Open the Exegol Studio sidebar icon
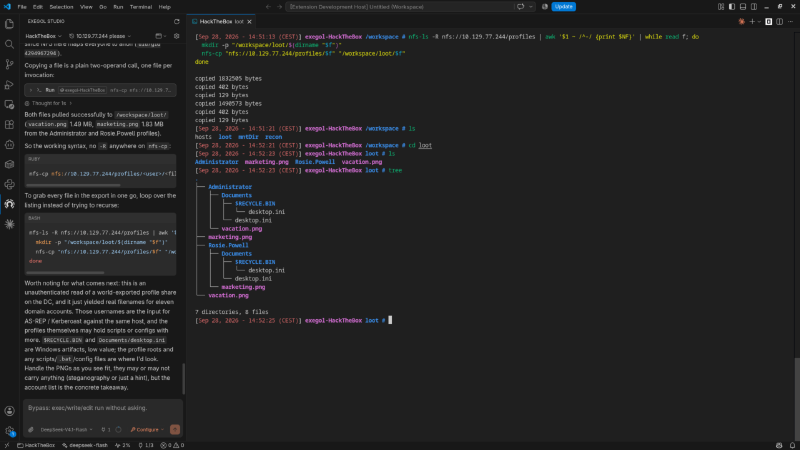This screenshot has width=800, height=450. click(9, 204)
